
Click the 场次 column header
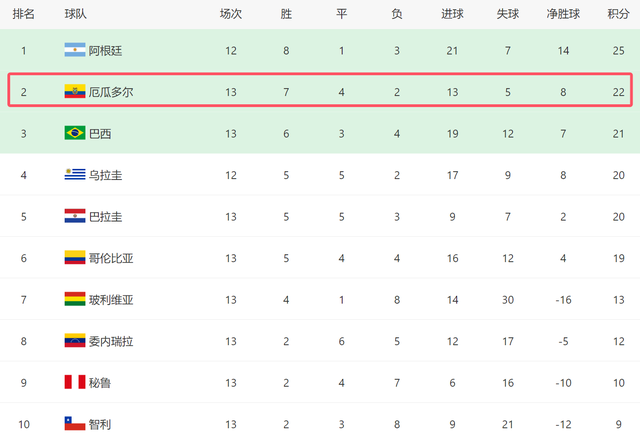pos(231,14)
